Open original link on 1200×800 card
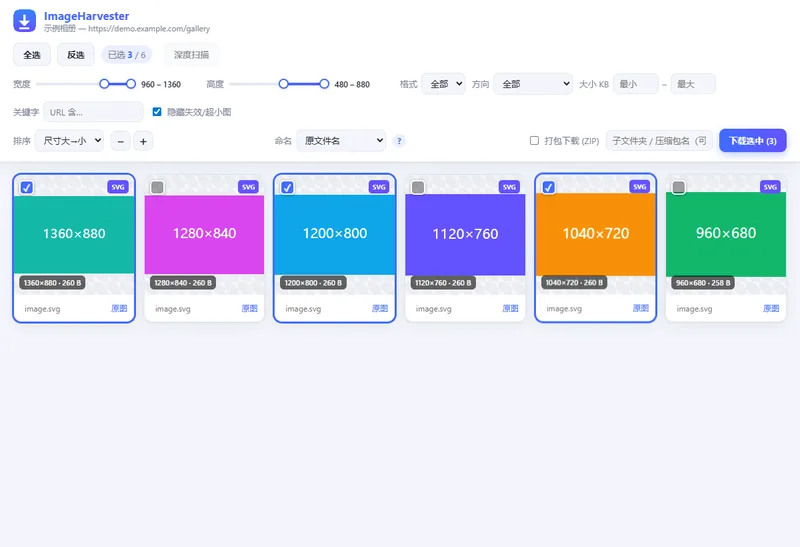Screen dimensions: 800x547 pos(380,308)
